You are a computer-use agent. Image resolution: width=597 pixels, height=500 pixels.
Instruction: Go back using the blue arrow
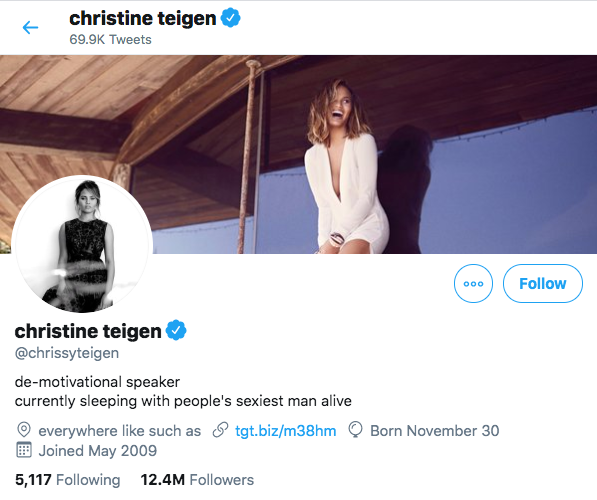click(30, 27)
